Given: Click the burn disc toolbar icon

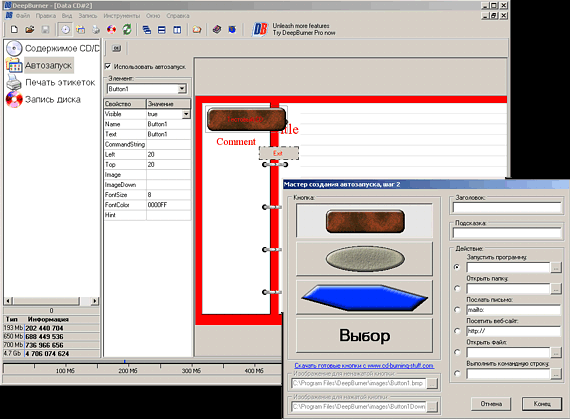Looking at the screenshot, I should coord(111,29).
